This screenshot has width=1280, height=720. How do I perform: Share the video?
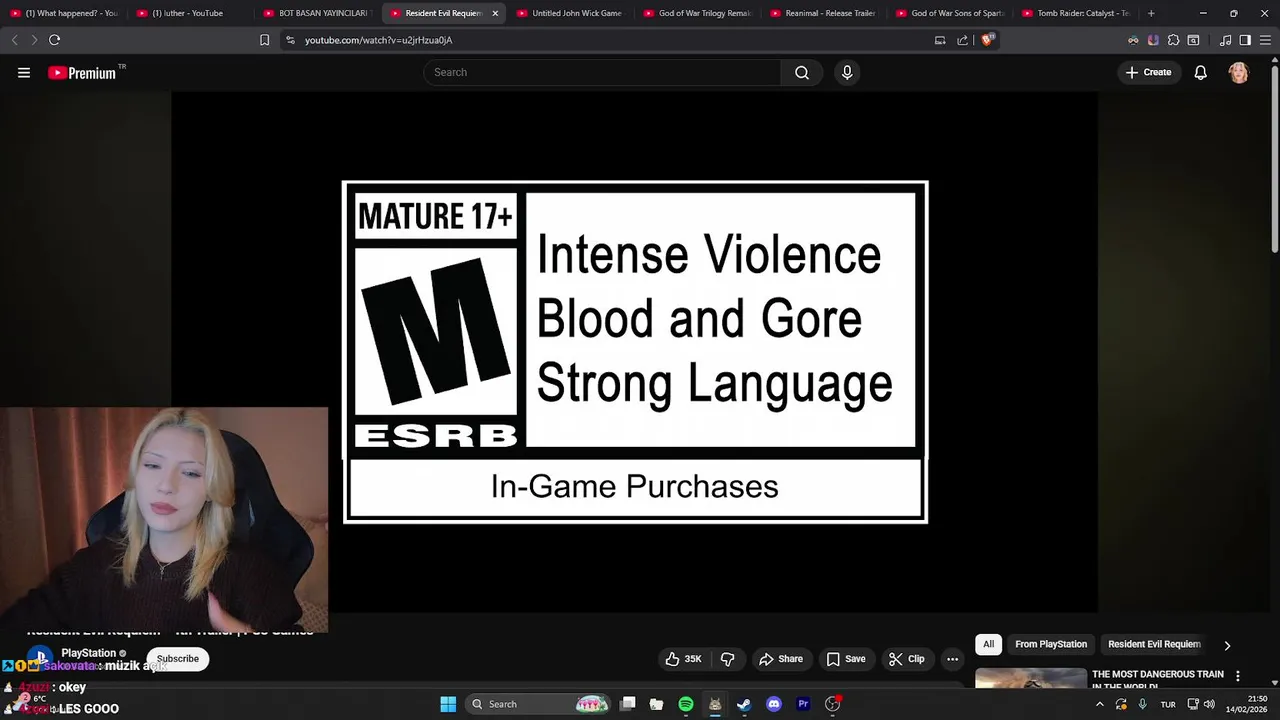coord(780,659)
